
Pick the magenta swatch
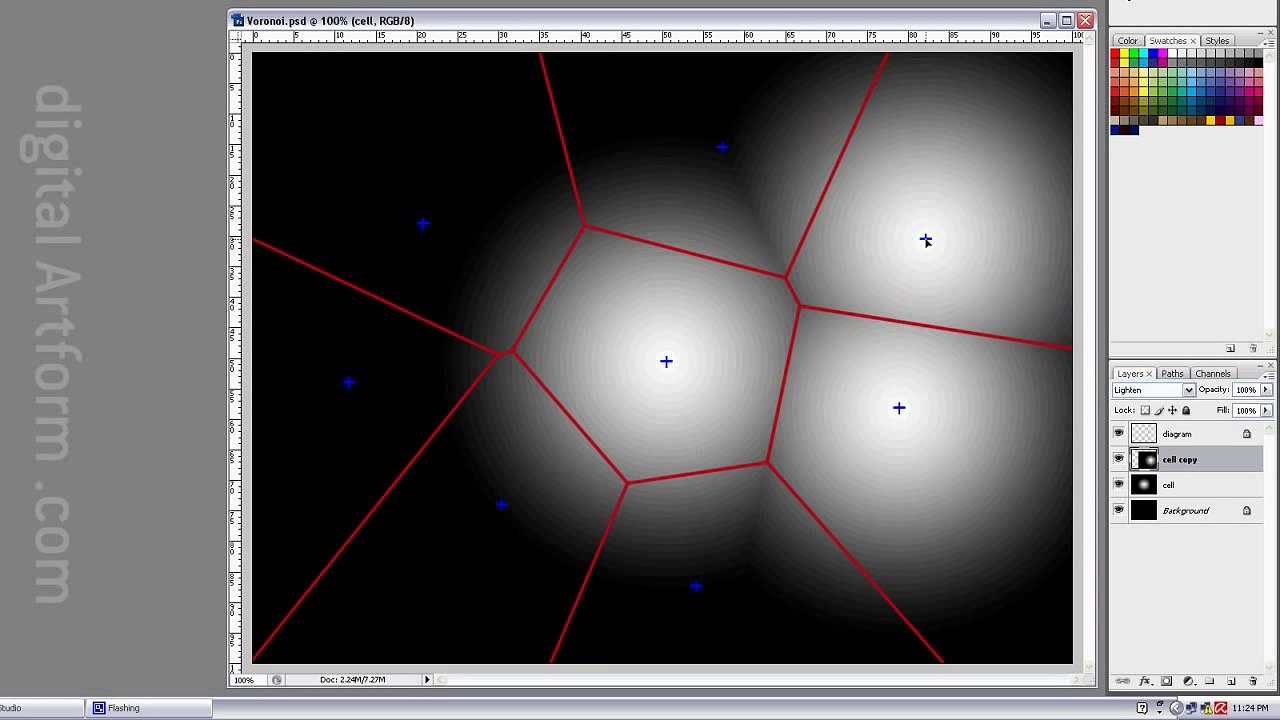pos(1162,53)
